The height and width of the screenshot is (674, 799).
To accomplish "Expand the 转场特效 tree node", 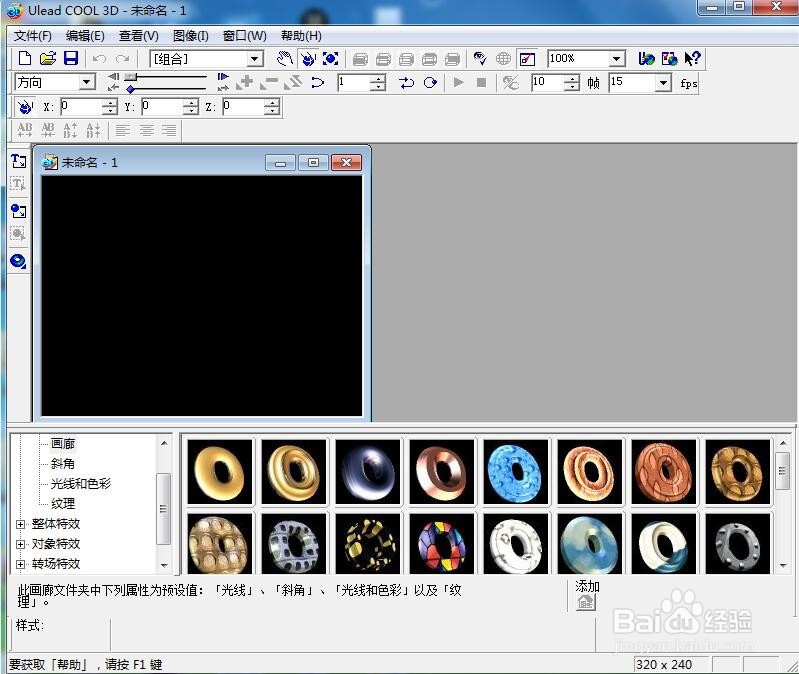I will [x=20, y=564].
